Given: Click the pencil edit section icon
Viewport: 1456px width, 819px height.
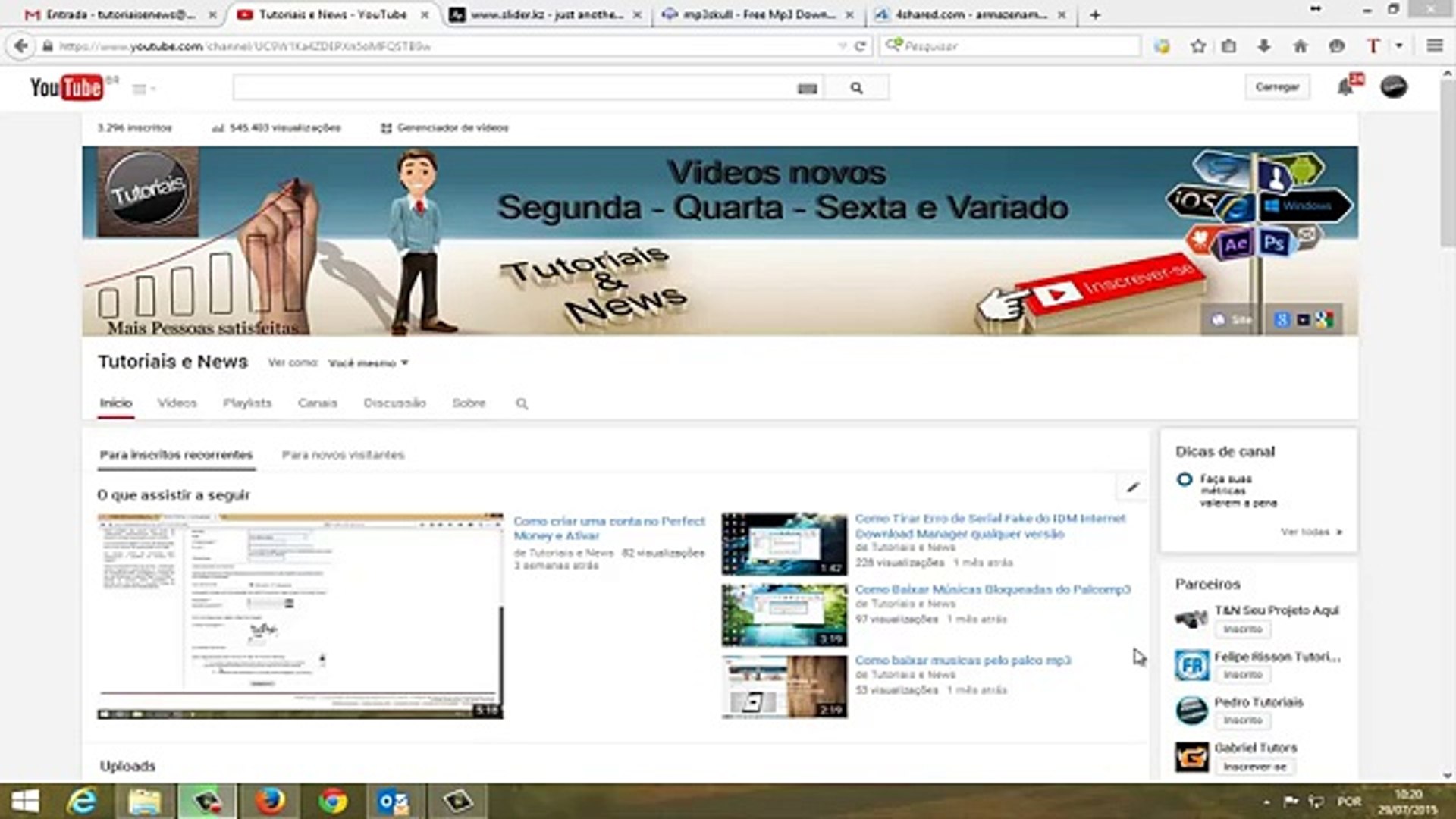Looking at the screenshot, I should click(1132, 487).
